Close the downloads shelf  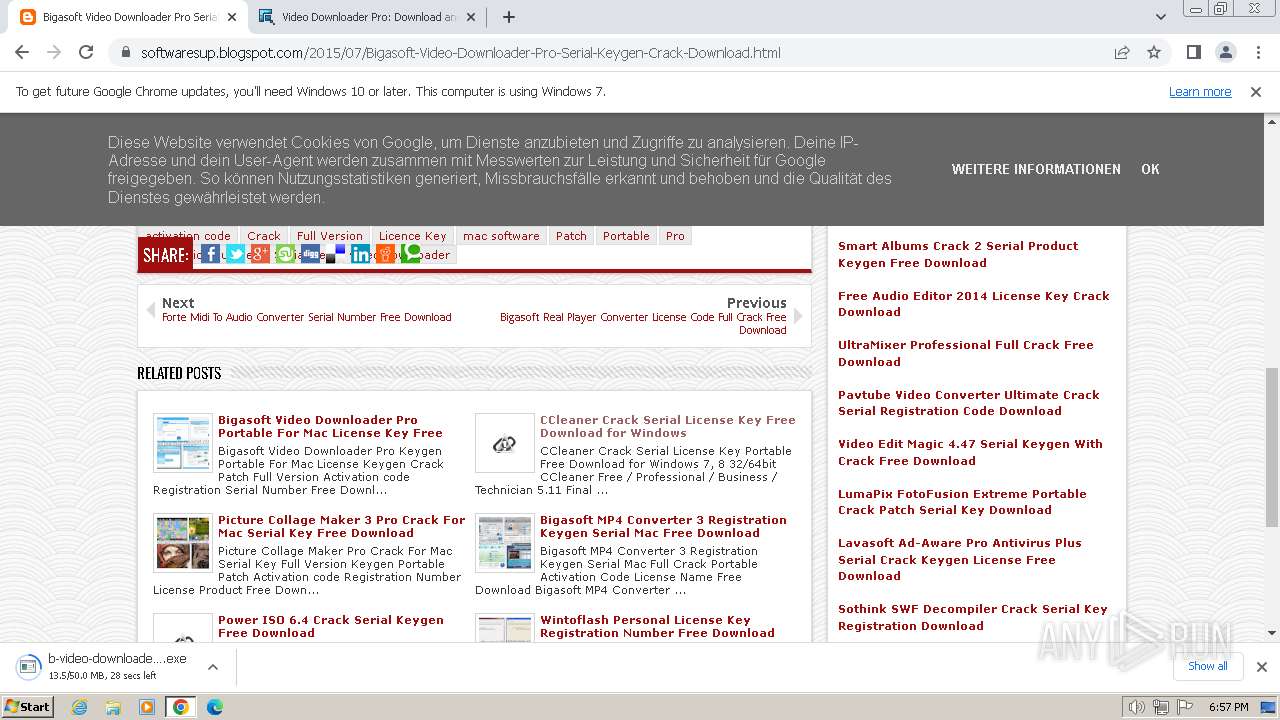(x=1261, y=667)
